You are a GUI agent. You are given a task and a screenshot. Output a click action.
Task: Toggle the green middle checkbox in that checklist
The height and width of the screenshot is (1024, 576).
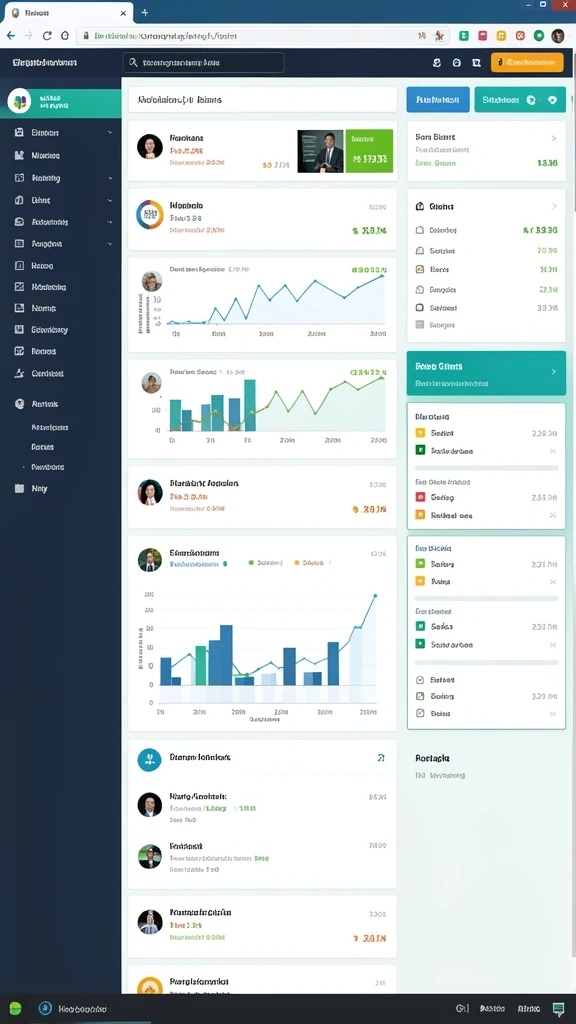point(420,696)
